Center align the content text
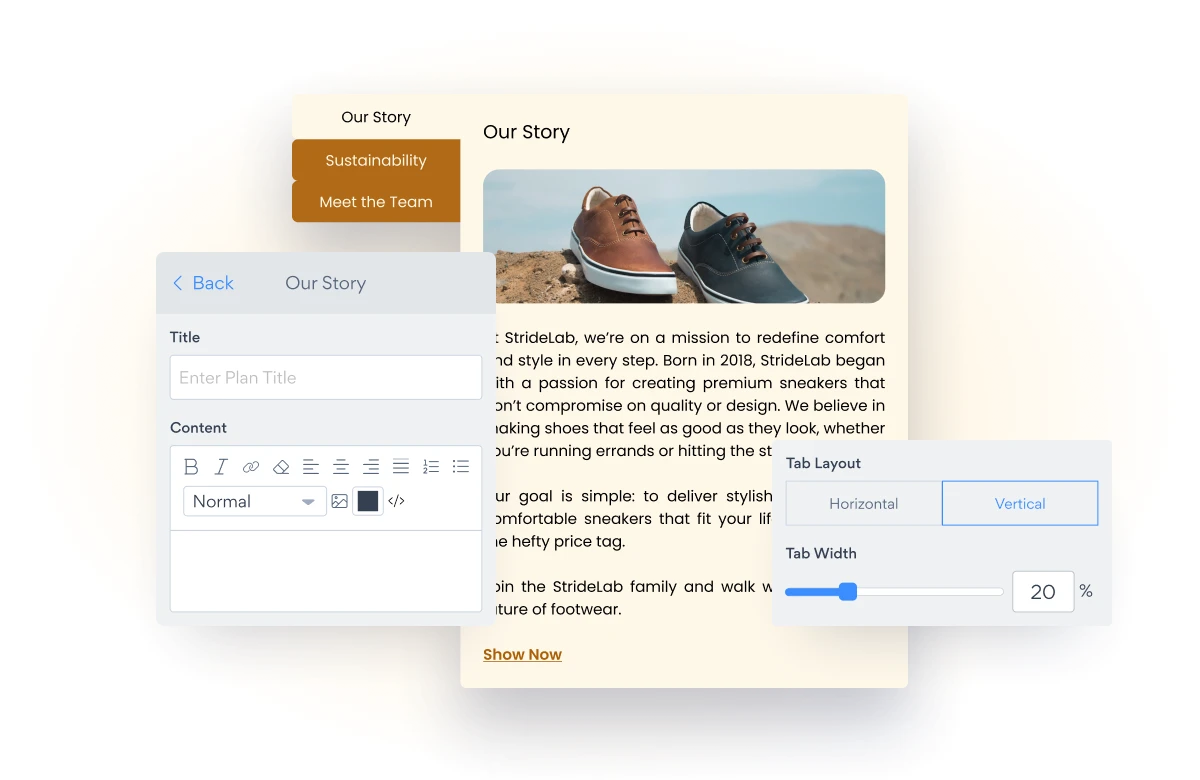 pos(341,467)
